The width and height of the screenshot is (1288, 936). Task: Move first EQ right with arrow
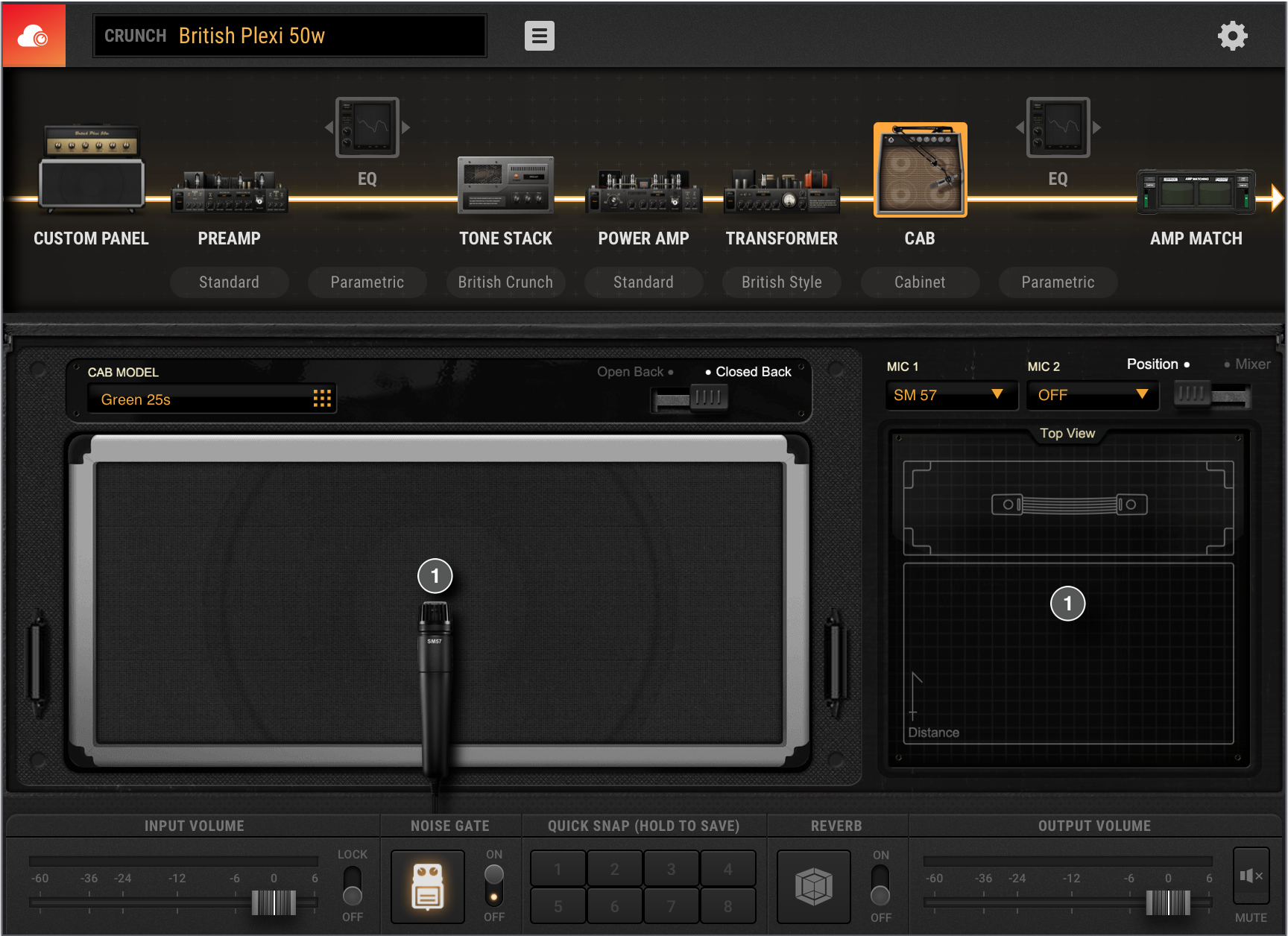[406, 127]
